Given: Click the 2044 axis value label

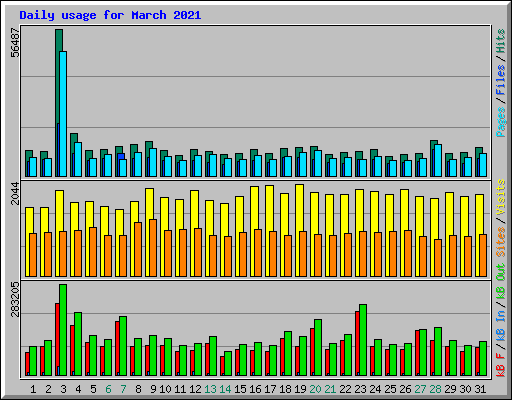Looking at the screenshot, I should (x=15, y=193).
